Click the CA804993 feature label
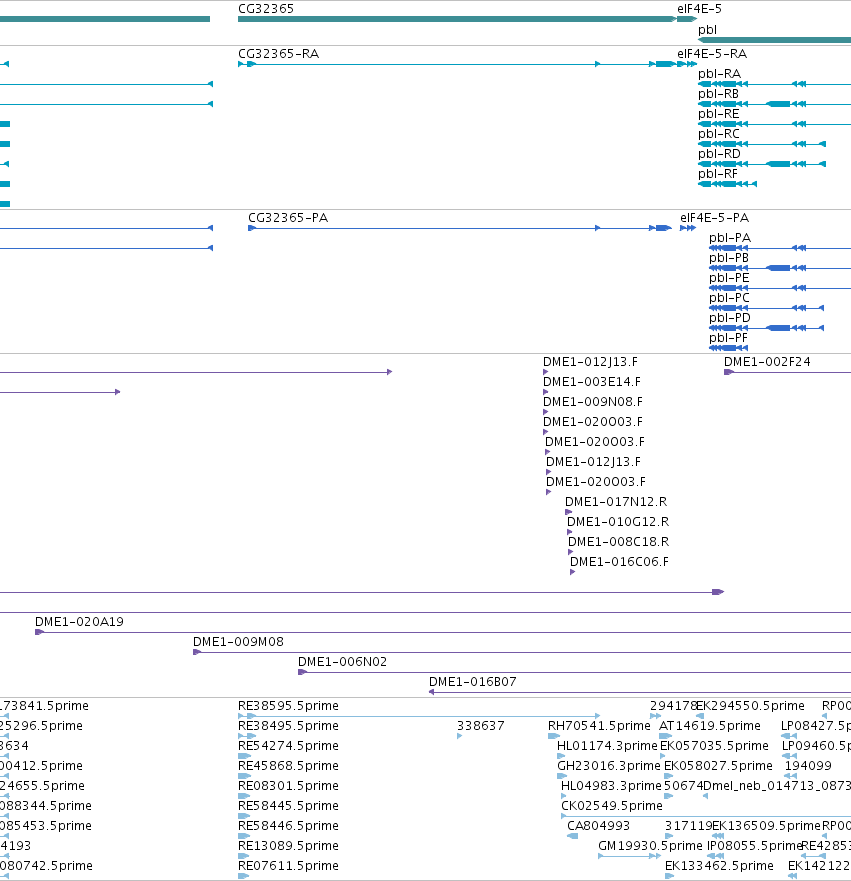The image size is (851, 881). [598, 826]
